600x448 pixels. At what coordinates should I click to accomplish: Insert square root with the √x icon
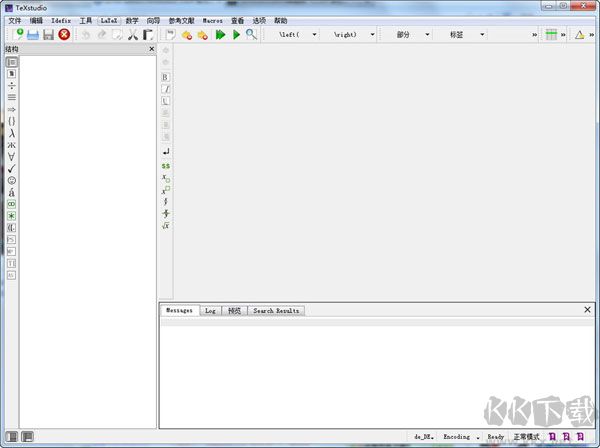click(x=166, y=226)
